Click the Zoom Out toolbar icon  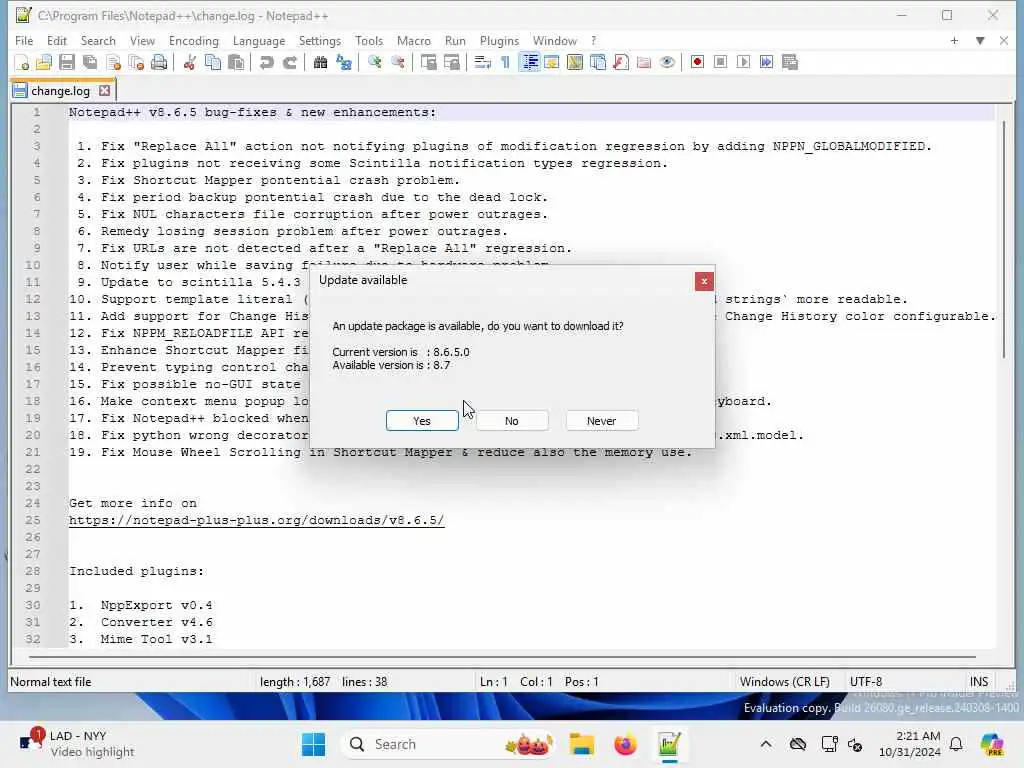[397, 63]
